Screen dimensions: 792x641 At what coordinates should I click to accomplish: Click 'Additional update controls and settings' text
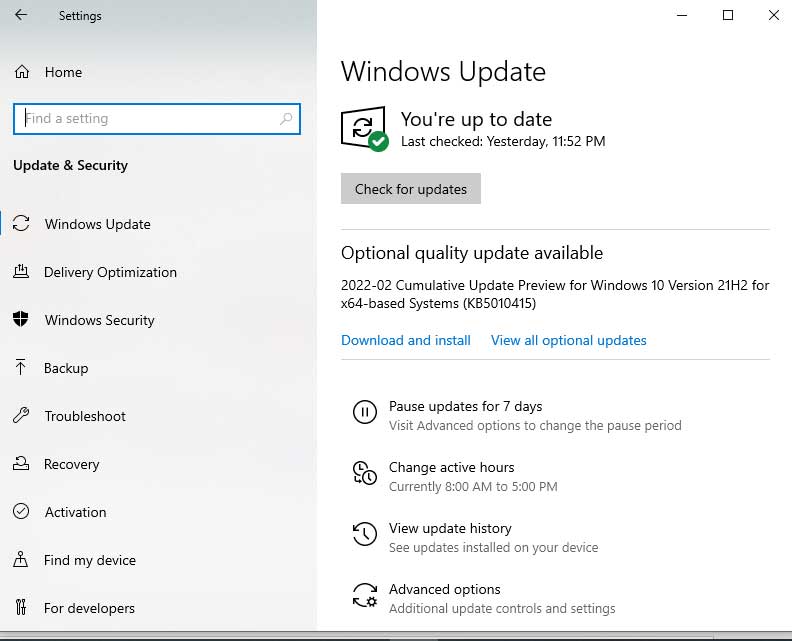pyautogui.click(x=502, y=608)
